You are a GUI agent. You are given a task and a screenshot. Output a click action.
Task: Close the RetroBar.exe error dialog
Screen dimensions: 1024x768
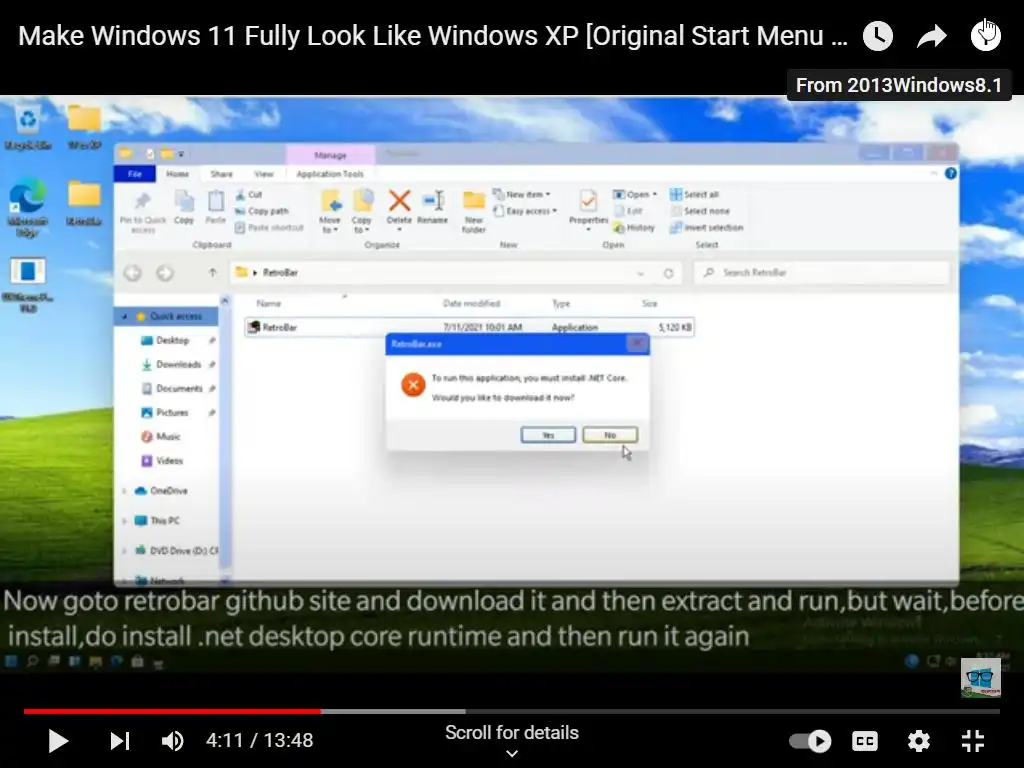pos(637,344)
